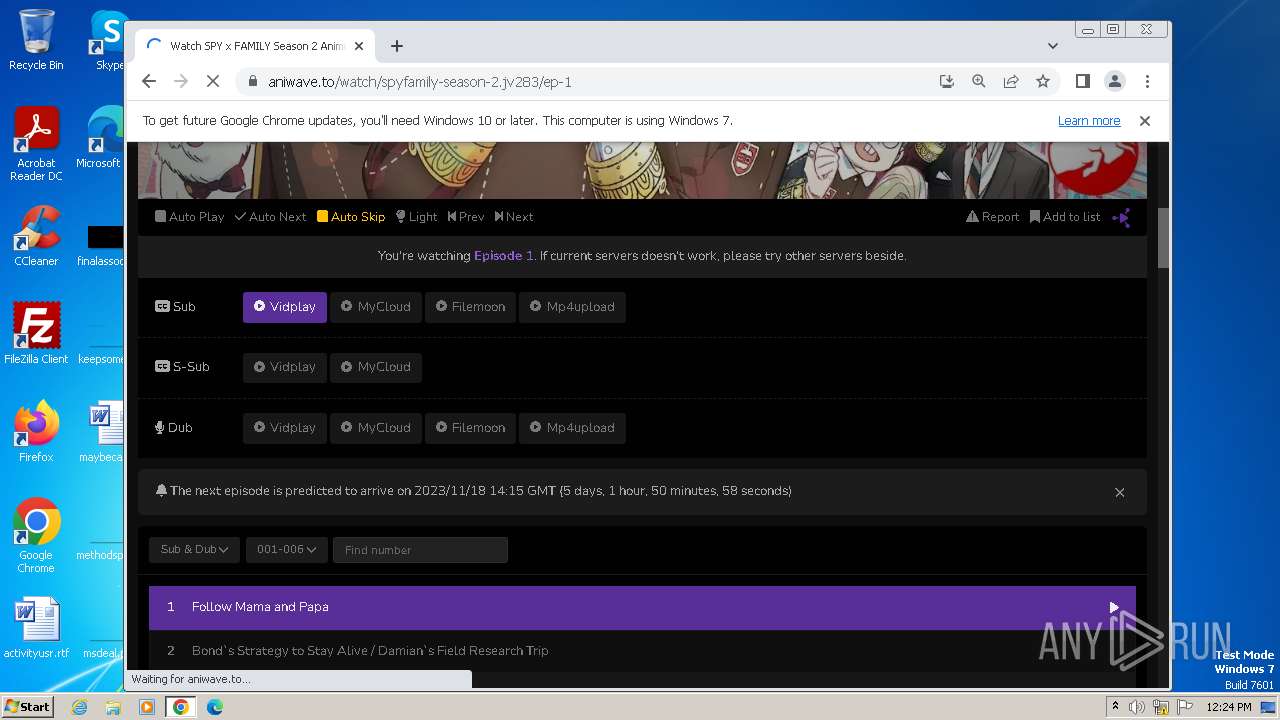
Task: Open the Chrome three-dot menu
Action: point(1147,82)
